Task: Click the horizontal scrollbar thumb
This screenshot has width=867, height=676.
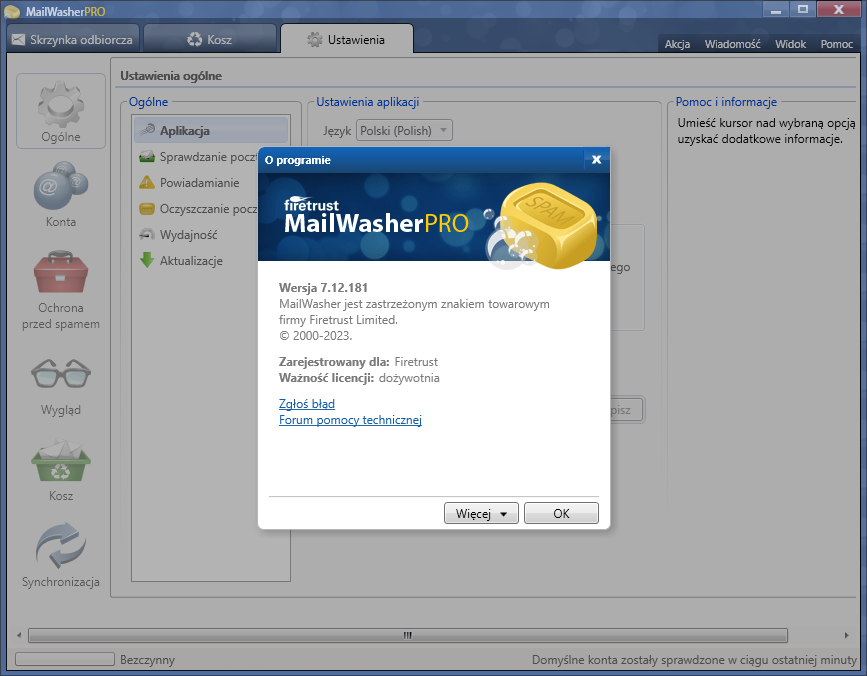Action: [x=408, y=635]
